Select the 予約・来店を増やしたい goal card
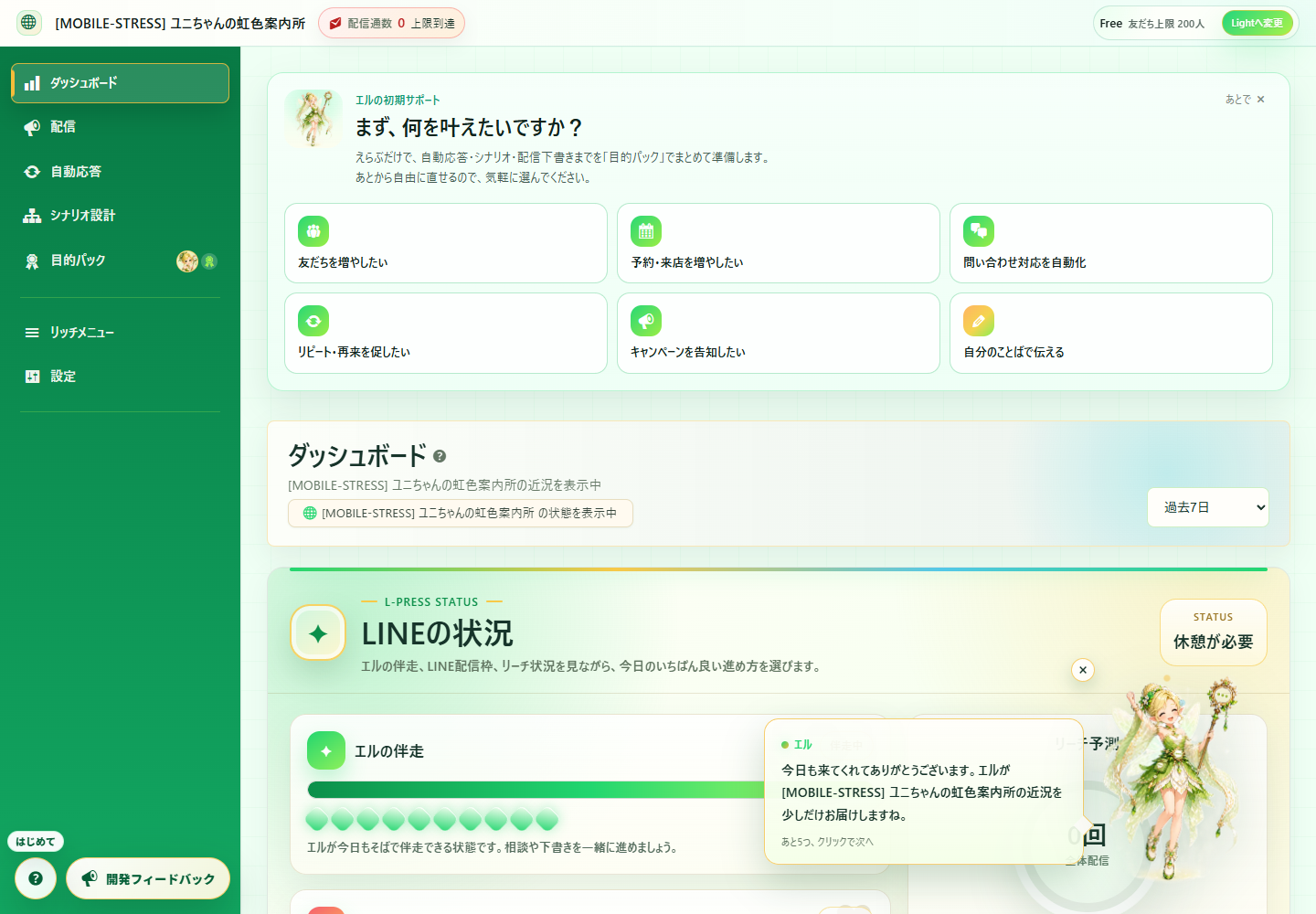The height and width of the screenshot is (914, 1316). (x=779, y=243)
